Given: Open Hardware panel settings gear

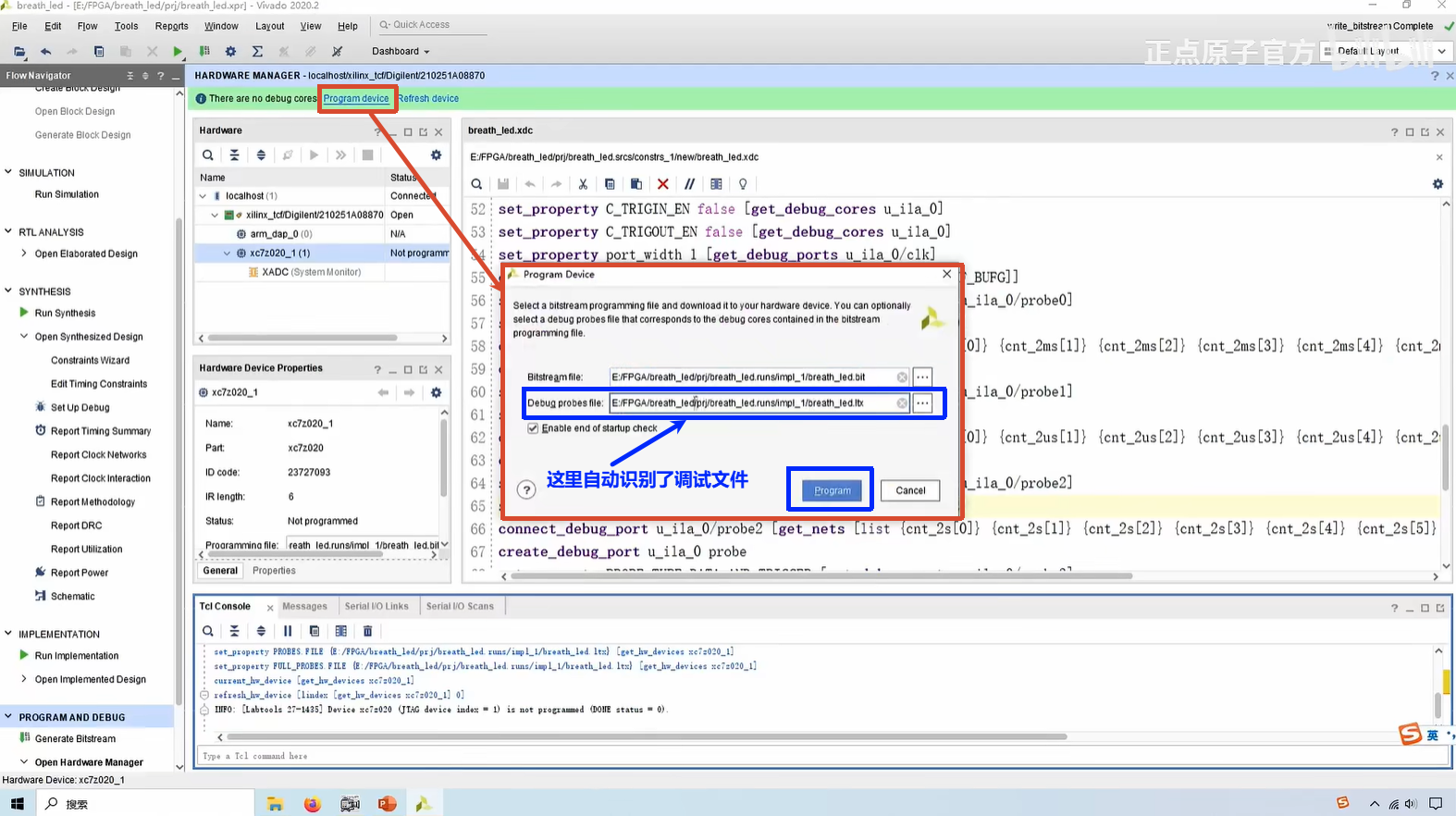Looking at the screenshot, I should 437,155.
